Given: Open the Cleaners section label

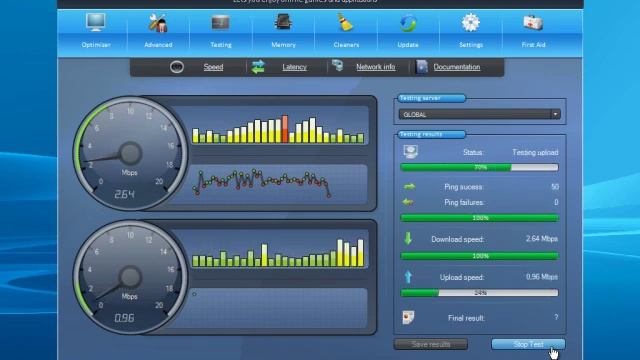Looking at the screenshot, I should tap(346, 45).
